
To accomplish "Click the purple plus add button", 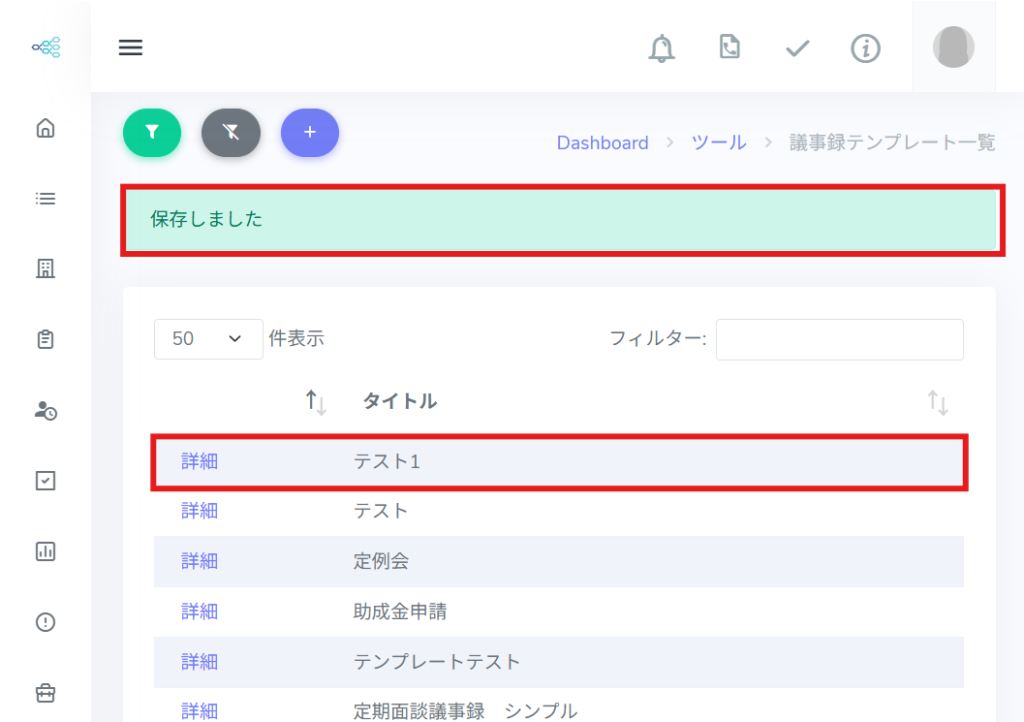I will point(310,132).
